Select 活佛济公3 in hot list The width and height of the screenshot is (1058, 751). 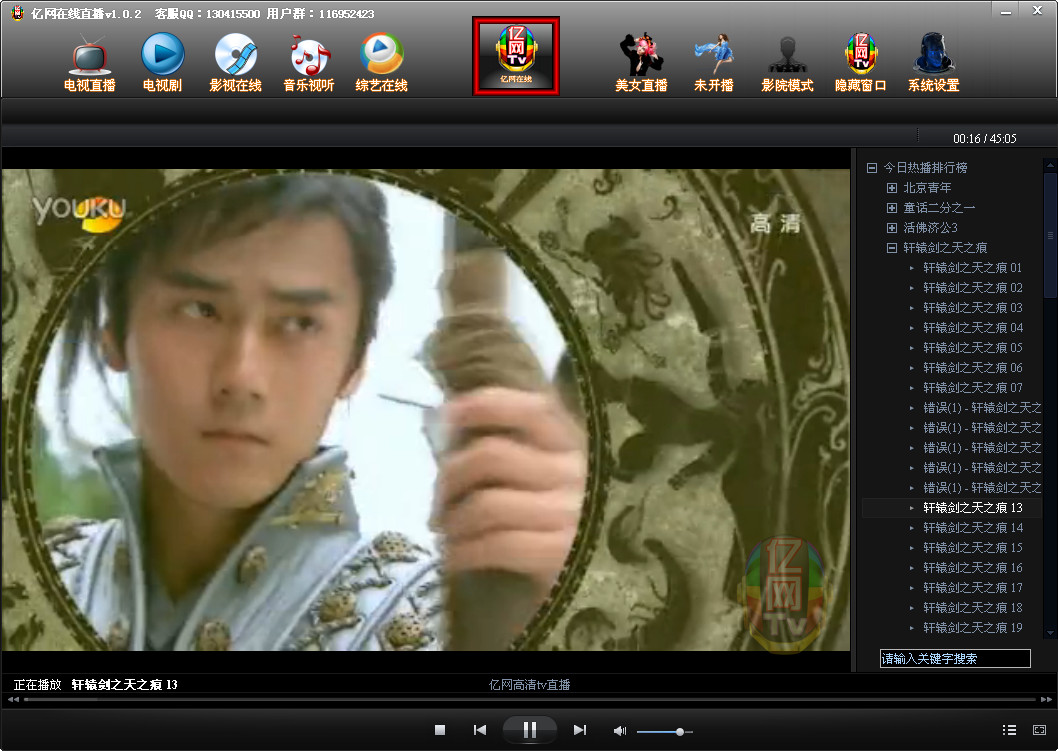pos(930,228)
